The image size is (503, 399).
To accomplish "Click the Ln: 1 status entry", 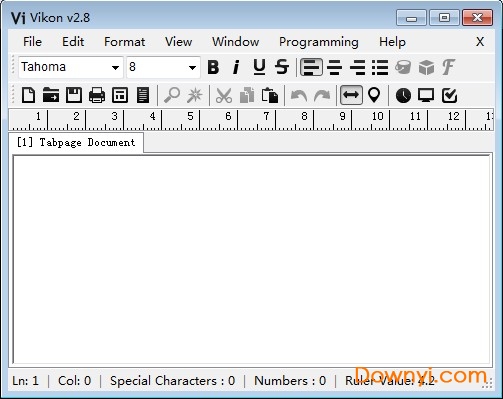I will [25, 381].
